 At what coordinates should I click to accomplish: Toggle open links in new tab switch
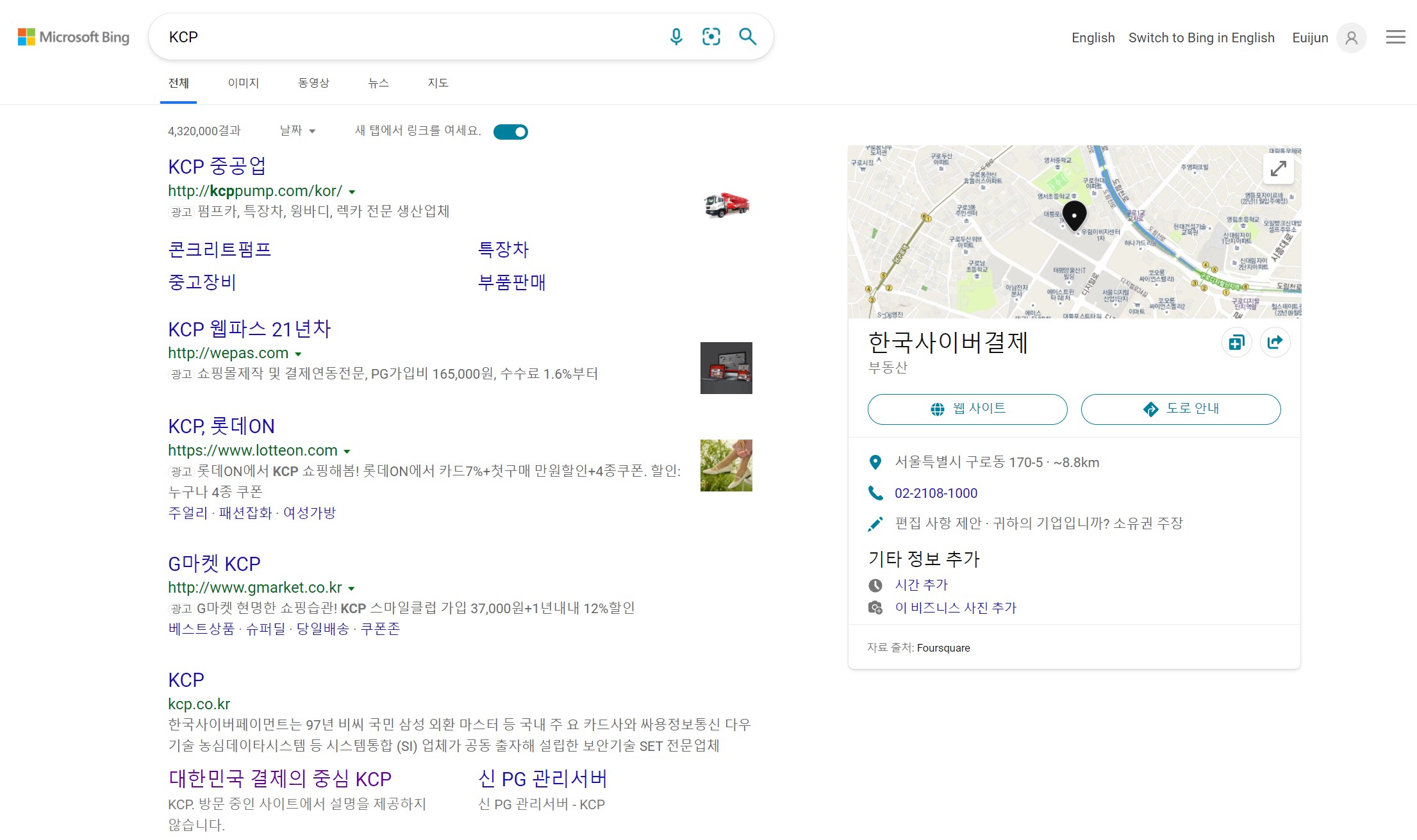tap(511, 132)
